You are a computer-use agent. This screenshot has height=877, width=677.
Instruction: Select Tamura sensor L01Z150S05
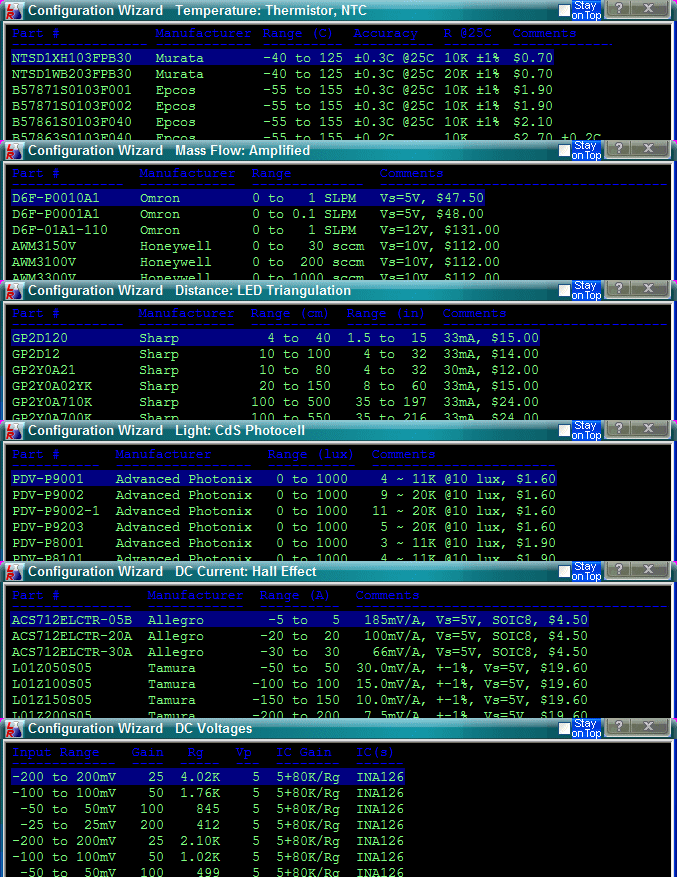coord(299,700)
